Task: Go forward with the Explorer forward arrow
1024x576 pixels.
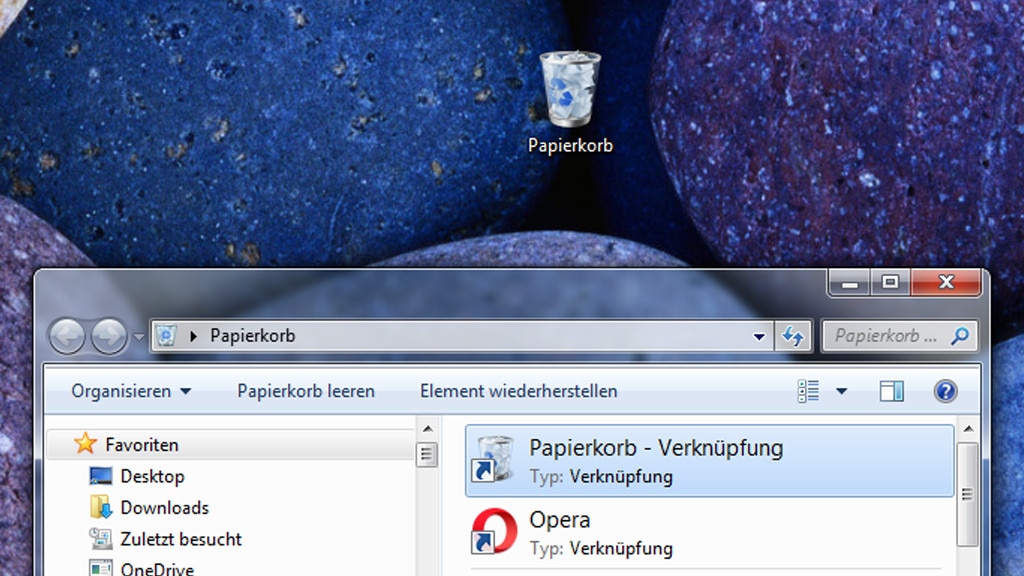Action: (x=109, y=336)
